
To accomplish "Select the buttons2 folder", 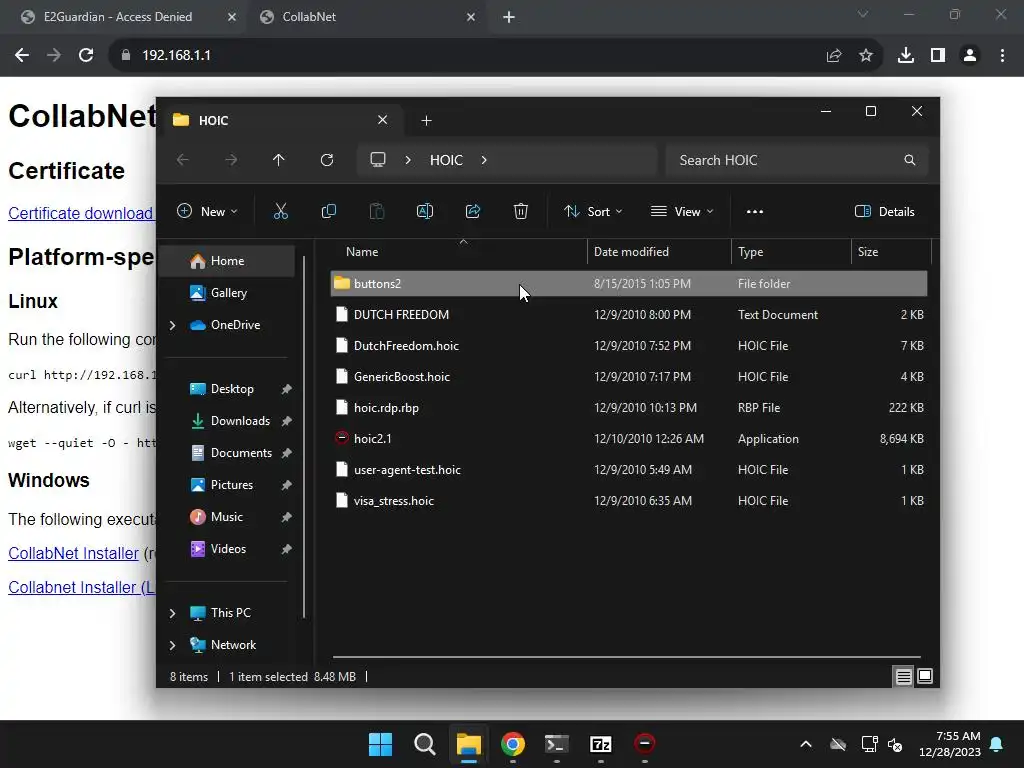I will click(629, 283).
